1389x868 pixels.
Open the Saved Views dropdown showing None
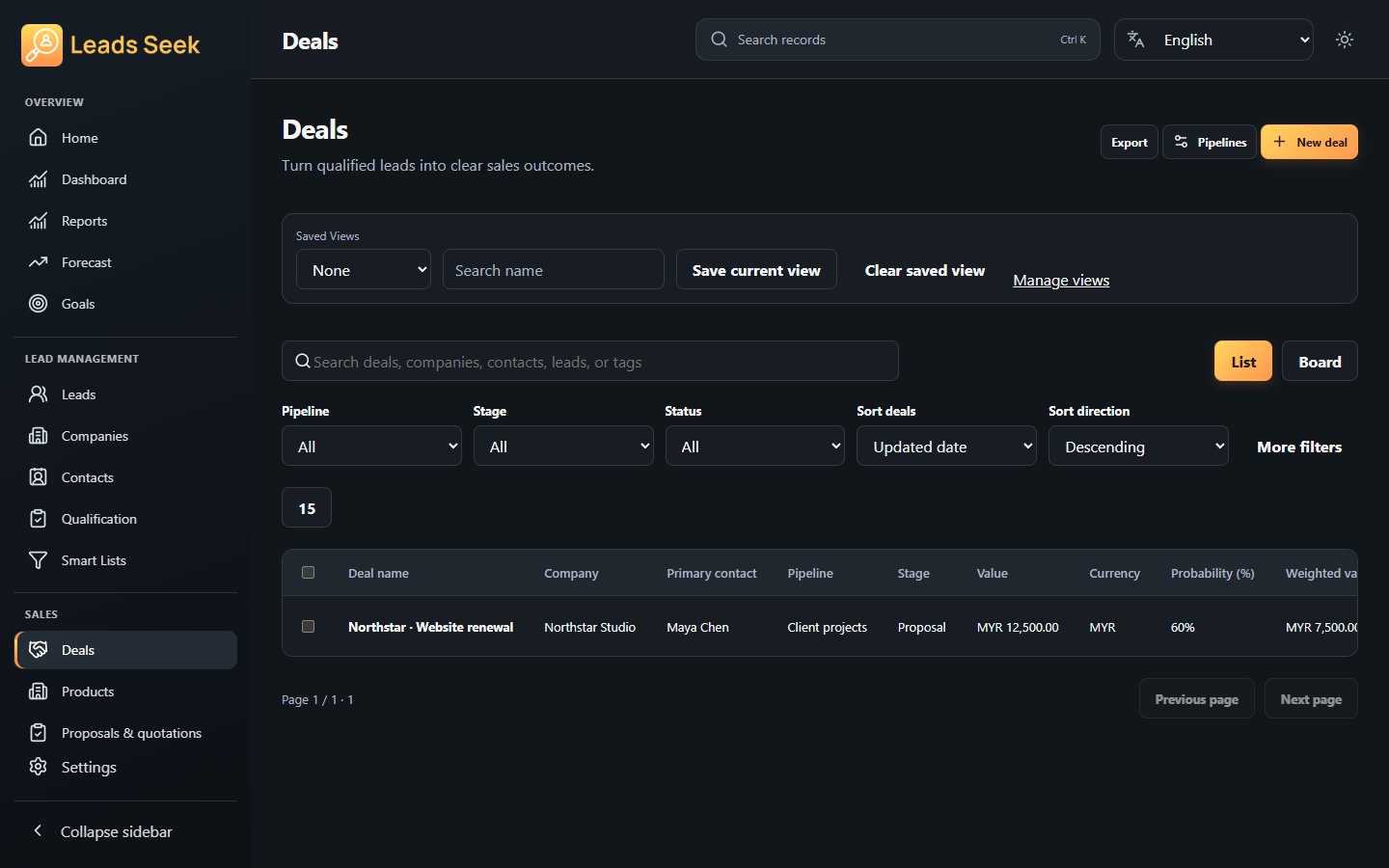coord(364,270)
